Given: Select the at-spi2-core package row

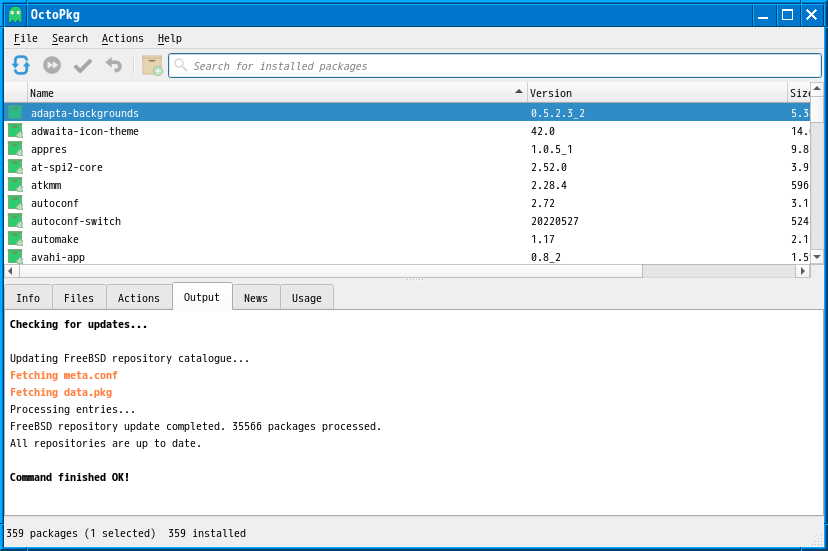Looking at the screenshot, I should (x=270, y=167).
